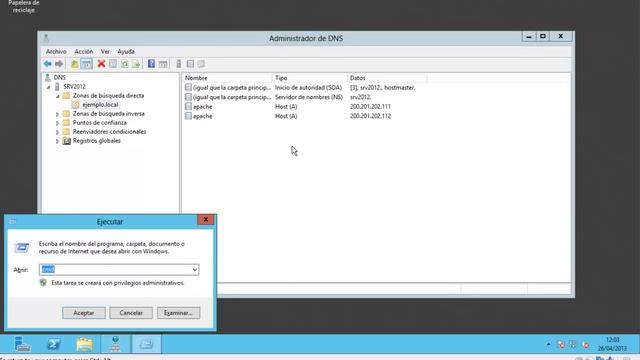
Task: Select the ejemplo.local zone
Action: coord(100,104)
